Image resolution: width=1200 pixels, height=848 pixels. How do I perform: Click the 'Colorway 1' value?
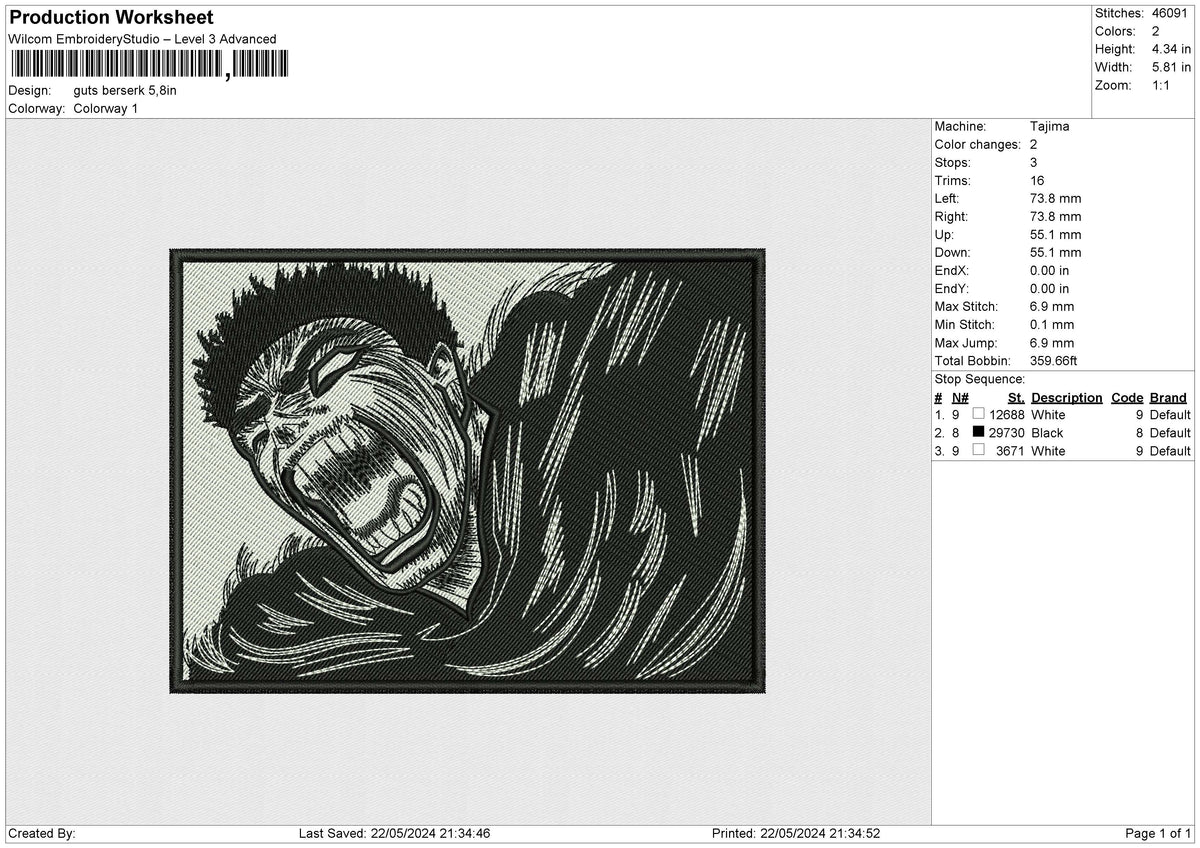(106, 108)
